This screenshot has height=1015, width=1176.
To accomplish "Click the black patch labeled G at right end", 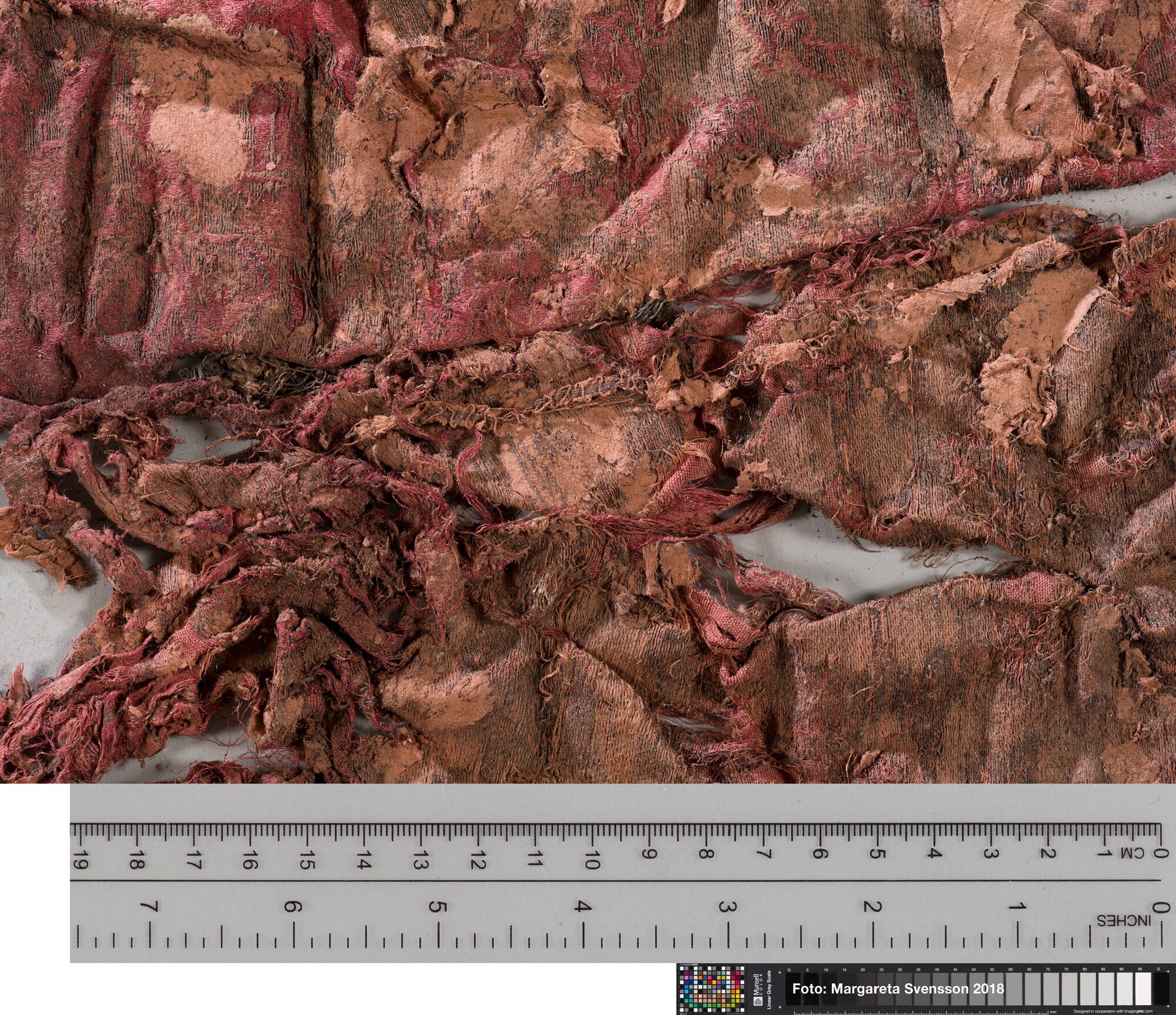I will tap(1161, 989).
